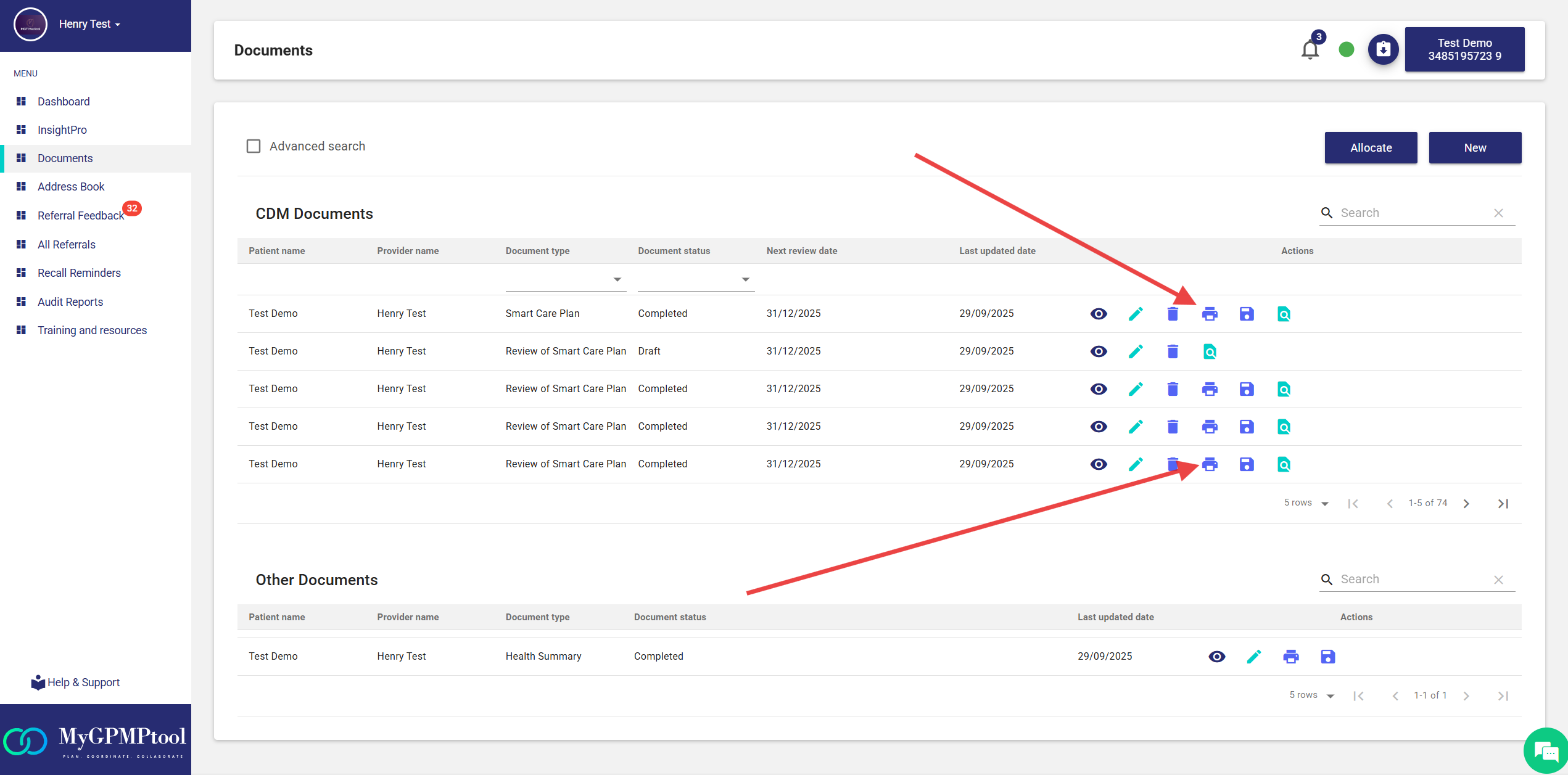This screenshot has height=775, width=1568.
Task: Go to Address Book in sidebar
Action: pos(71,187)
